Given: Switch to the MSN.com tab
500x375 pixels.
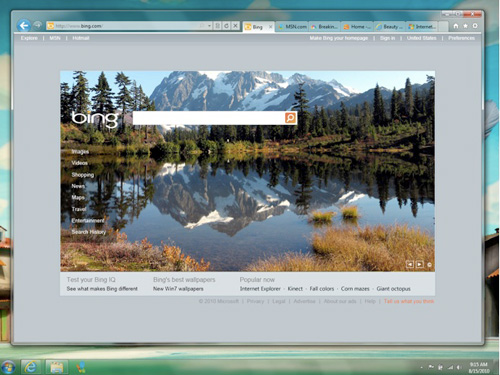Looking at the screenshot, I should 292,27.
